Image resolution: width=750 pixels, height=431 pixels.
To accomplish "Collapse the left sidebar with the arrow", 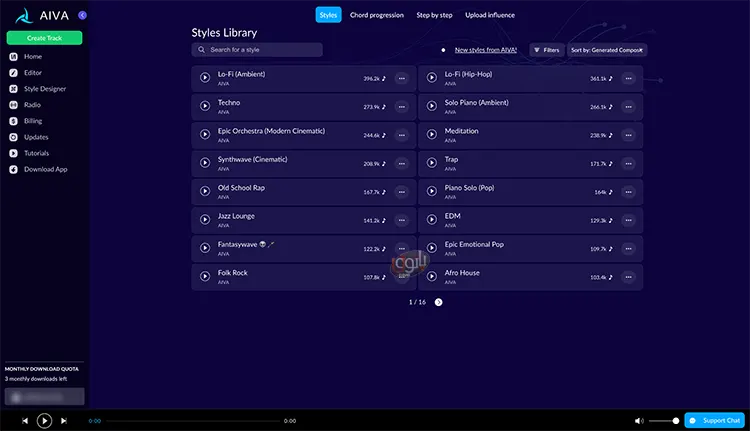I will point(82,15).
